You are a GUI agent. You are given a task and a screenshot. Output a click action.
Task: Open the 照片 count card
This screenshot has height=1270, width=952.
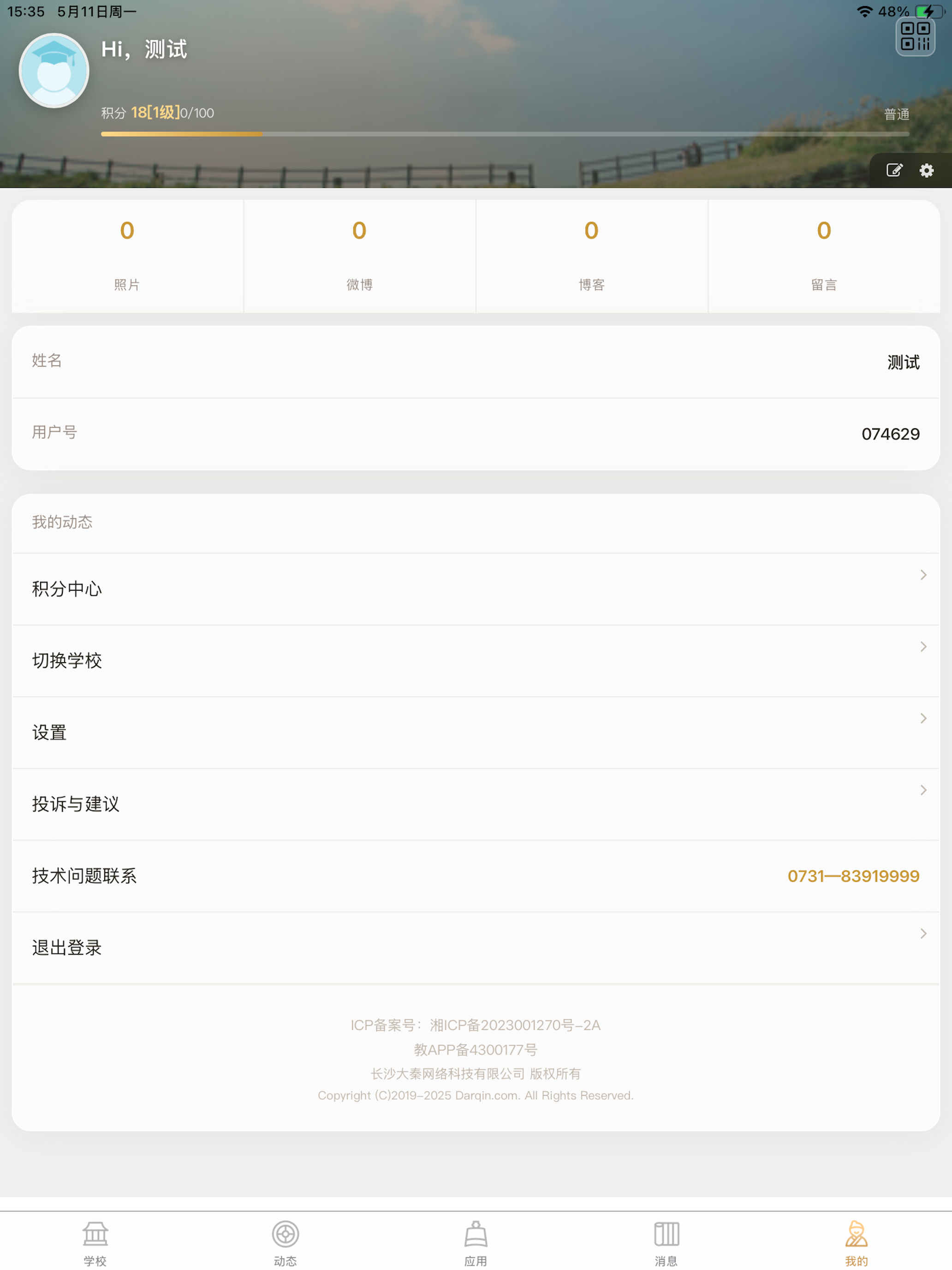click(x=127, y=256)
